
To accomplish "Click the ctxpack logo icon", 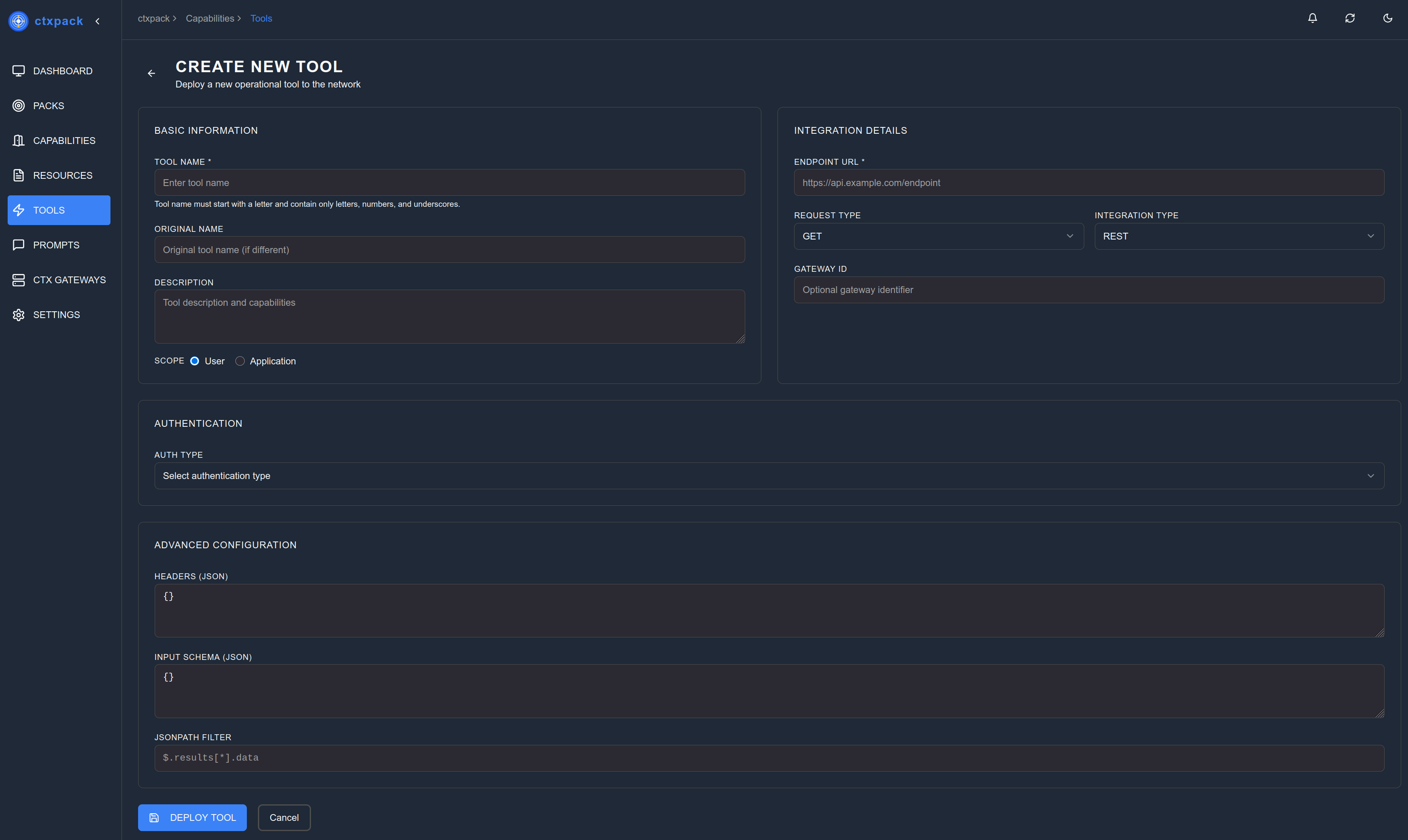I will click(19, 21).
